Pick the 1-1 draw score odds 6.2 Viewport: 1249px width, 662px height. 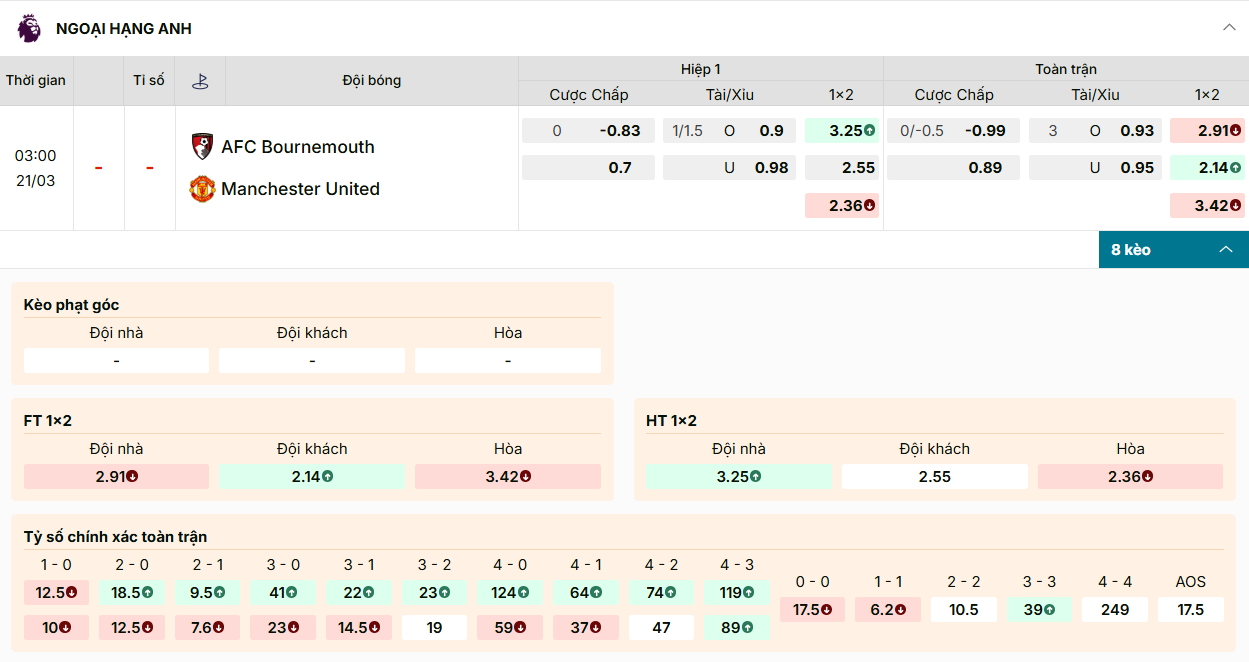(x=888, y=609)
